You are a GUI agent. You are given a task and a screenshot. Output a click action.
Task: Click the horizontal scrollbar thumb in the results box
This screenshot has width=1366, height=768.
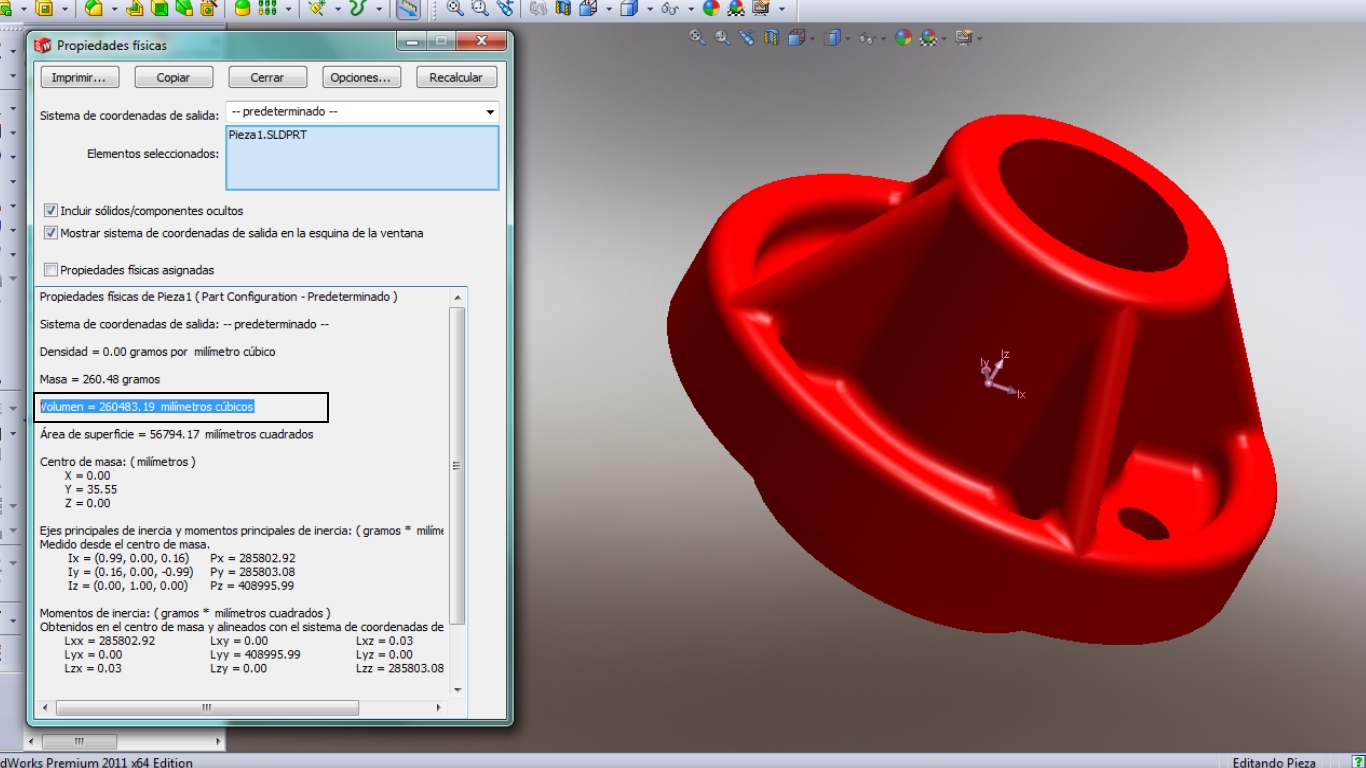coord(207,707)
